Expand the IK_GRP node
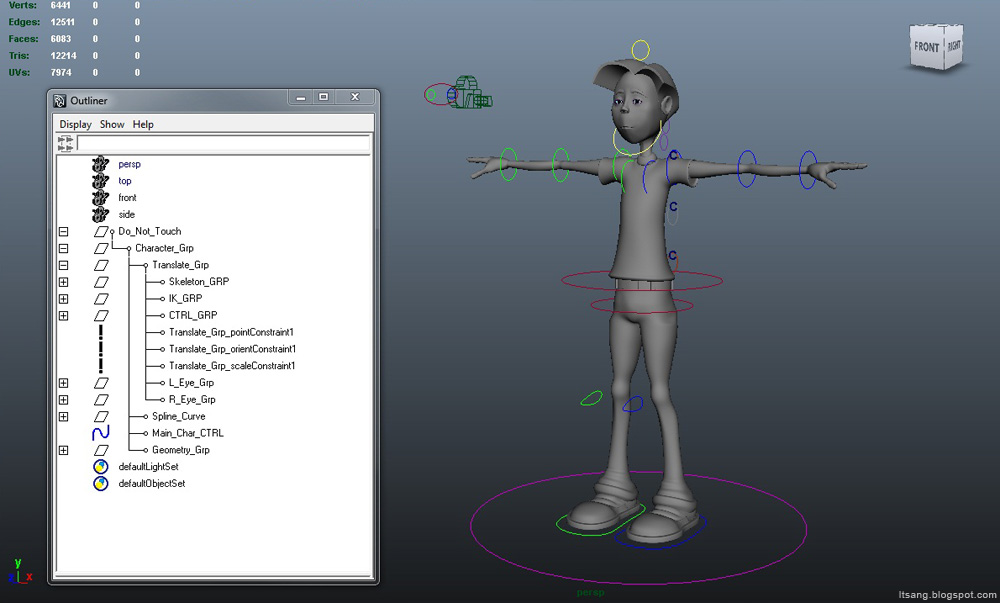This screenshot has width=1000, height=603. (63, 298)
